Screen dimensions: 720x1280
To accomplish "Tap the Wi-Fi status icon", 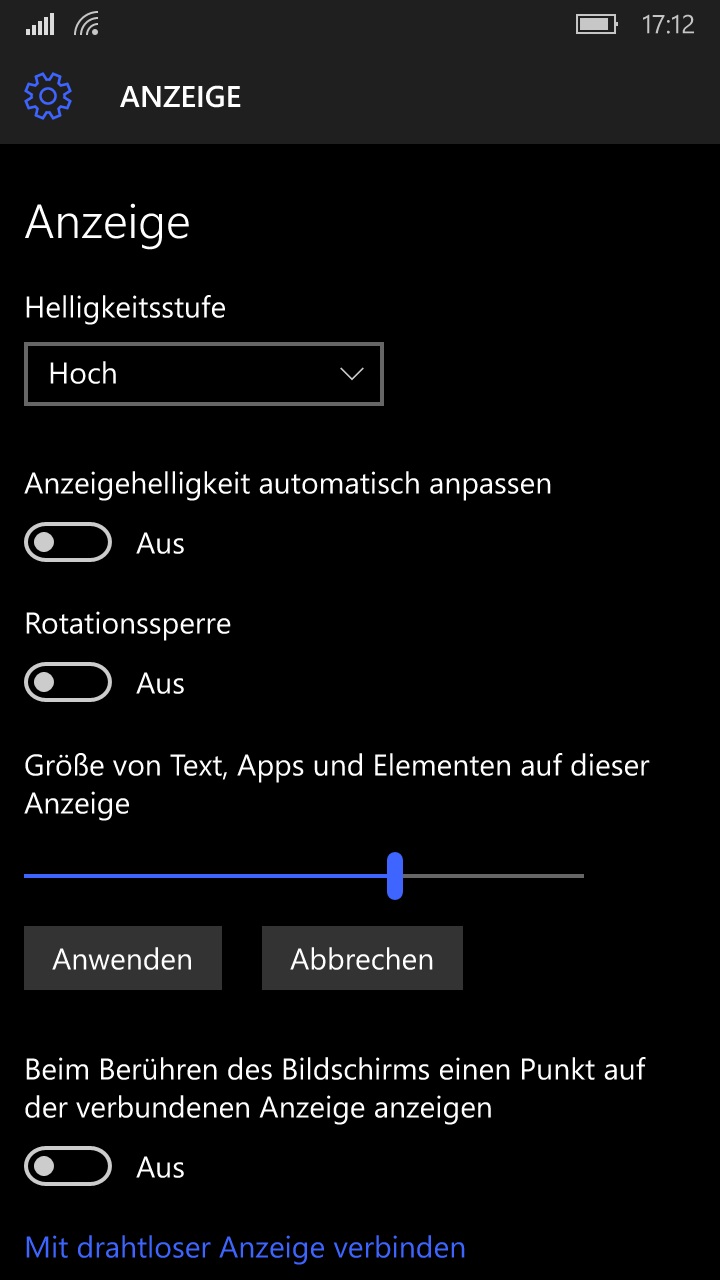I will point(88,25).
